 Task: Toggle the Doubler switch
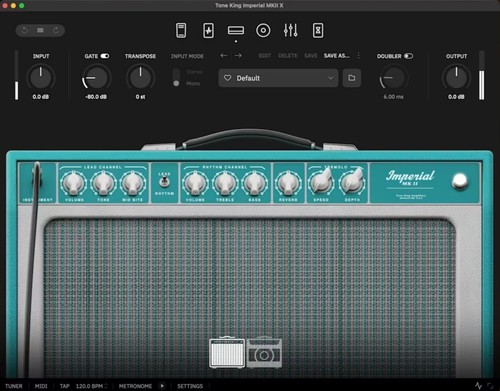pyautogui.click(x=408, y=56)
